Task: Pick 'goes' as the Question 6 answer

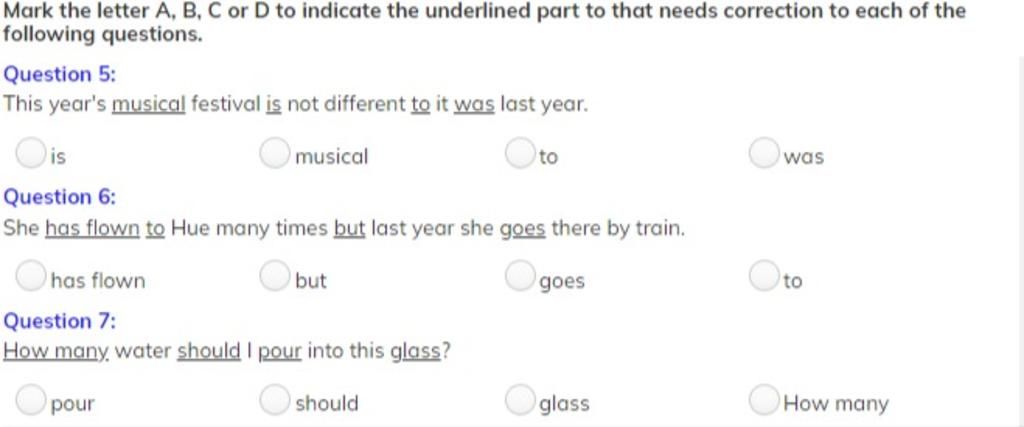Action: point(520,276)
